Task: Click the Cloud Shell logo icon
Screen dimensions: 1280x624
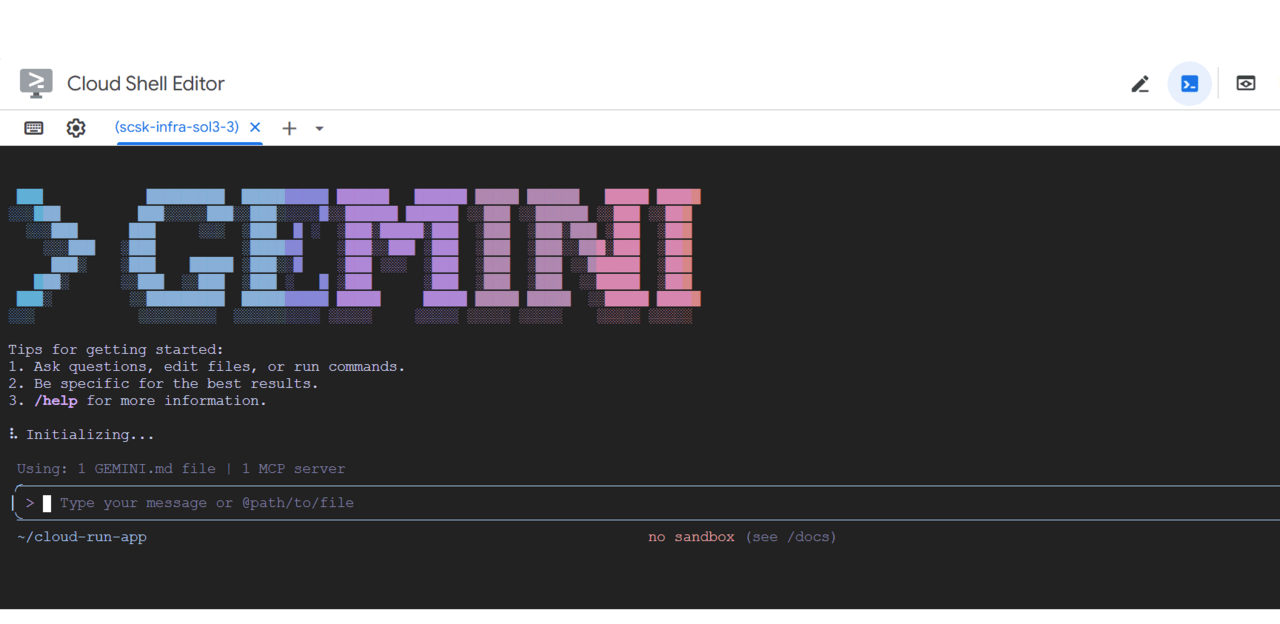Action: point(36,83)
